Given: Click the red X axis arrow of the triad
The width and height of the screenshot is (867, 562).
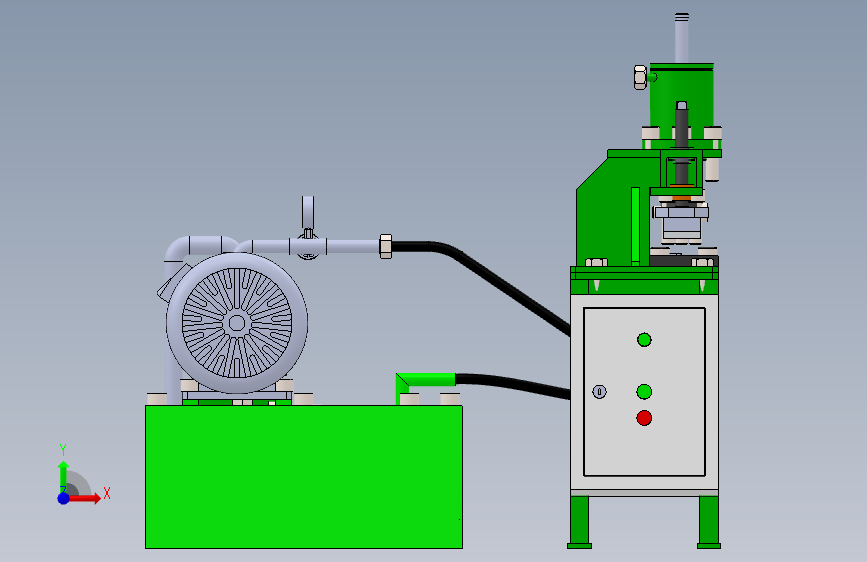Looking at the screenshot, I should [x=85, y=498].
